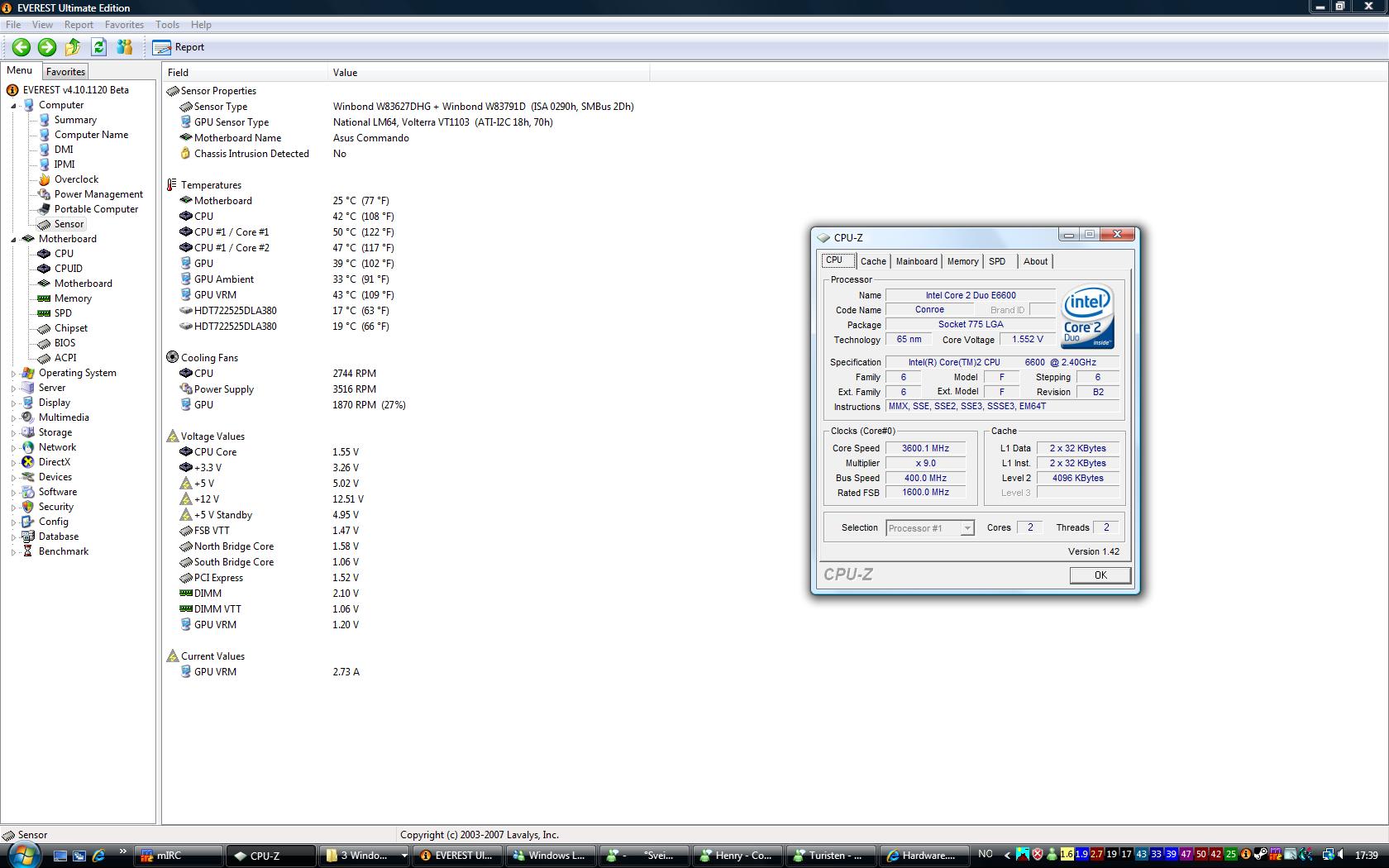Open mIRC from the taskbar
Image resolution: width=1389 pixels, height=868 pixels.
click(x=179, y=856)
